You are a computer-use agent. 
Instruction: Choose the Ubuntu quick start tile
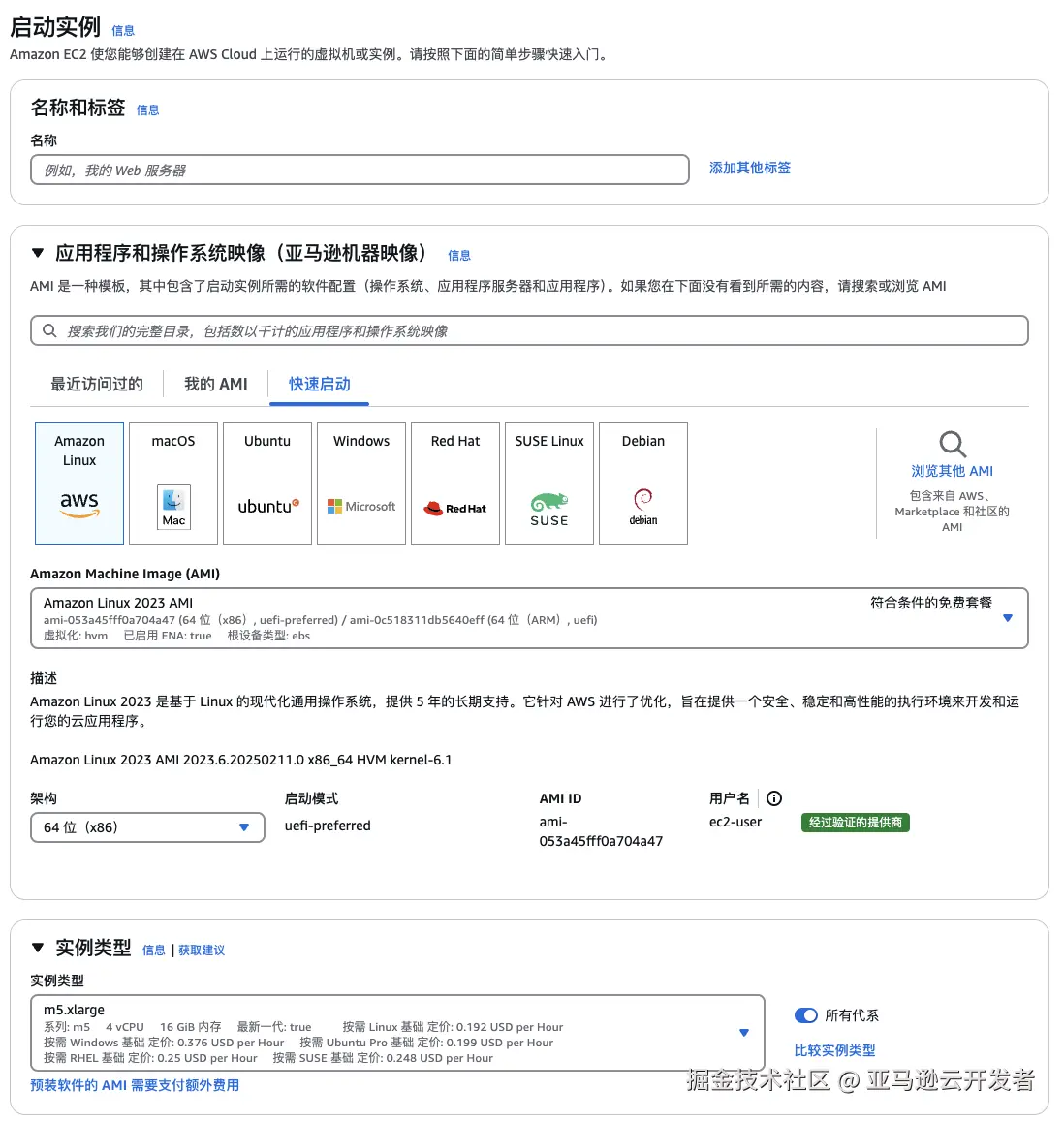point(267,483)
